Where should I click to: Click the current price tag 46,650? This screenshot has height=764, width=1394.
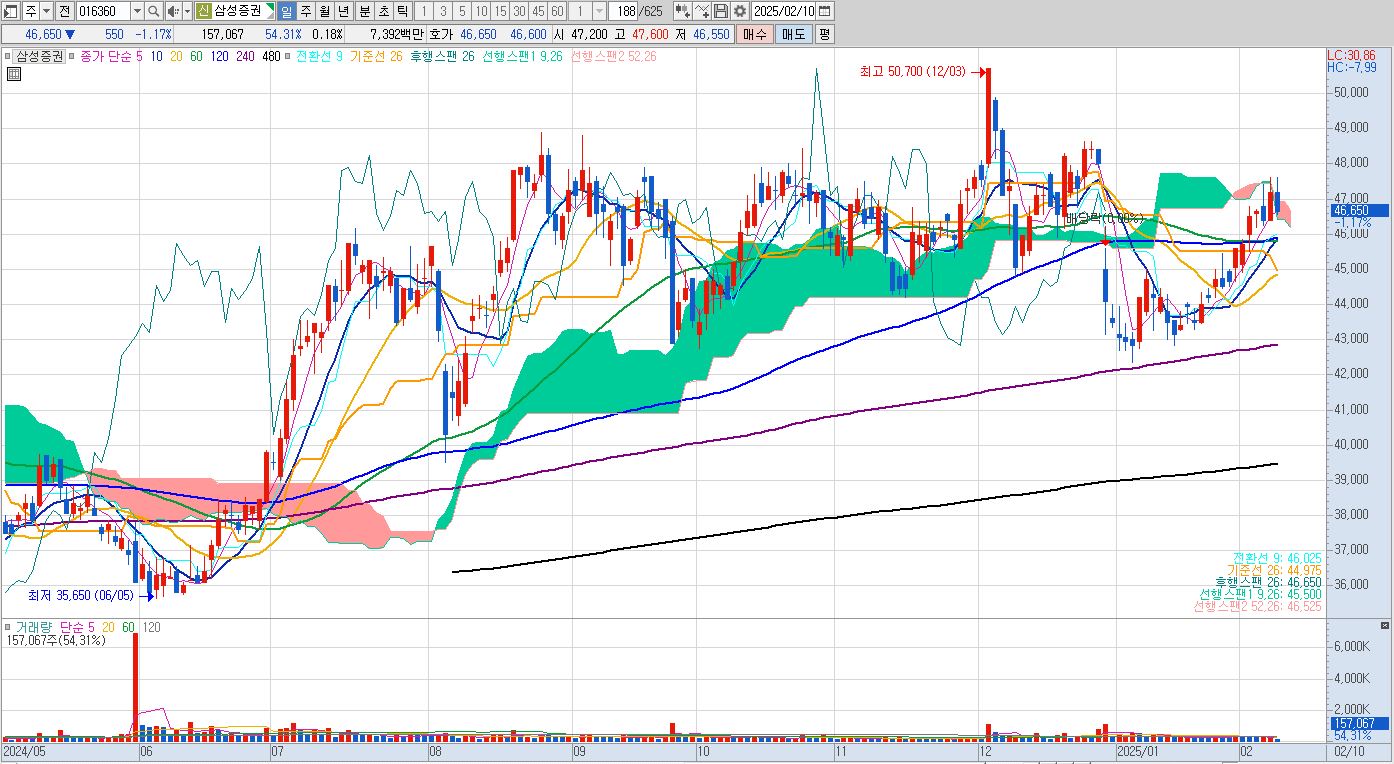pyautogui.click(x=1359, y=211)
